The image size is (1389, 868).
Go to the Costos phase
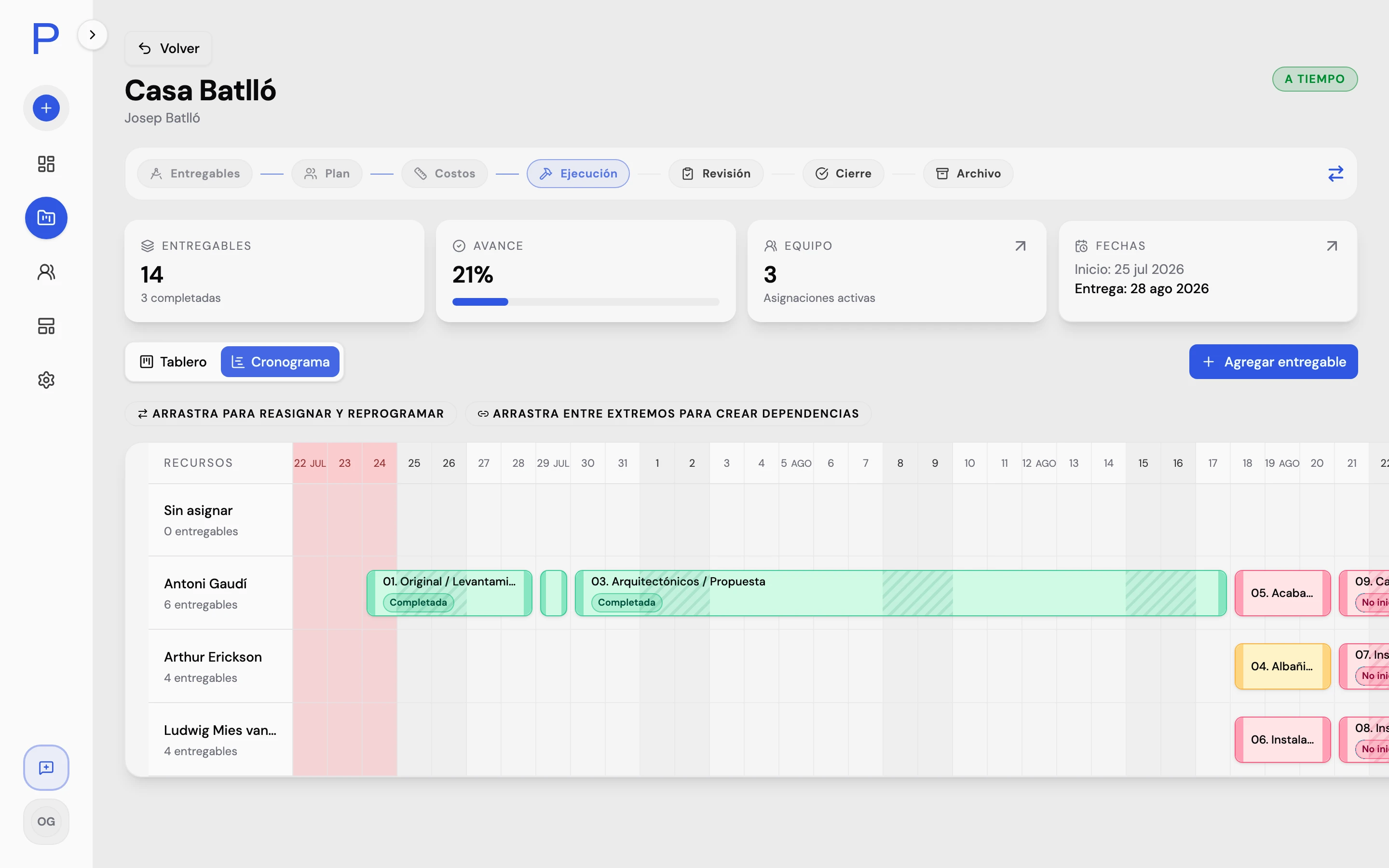444,174
